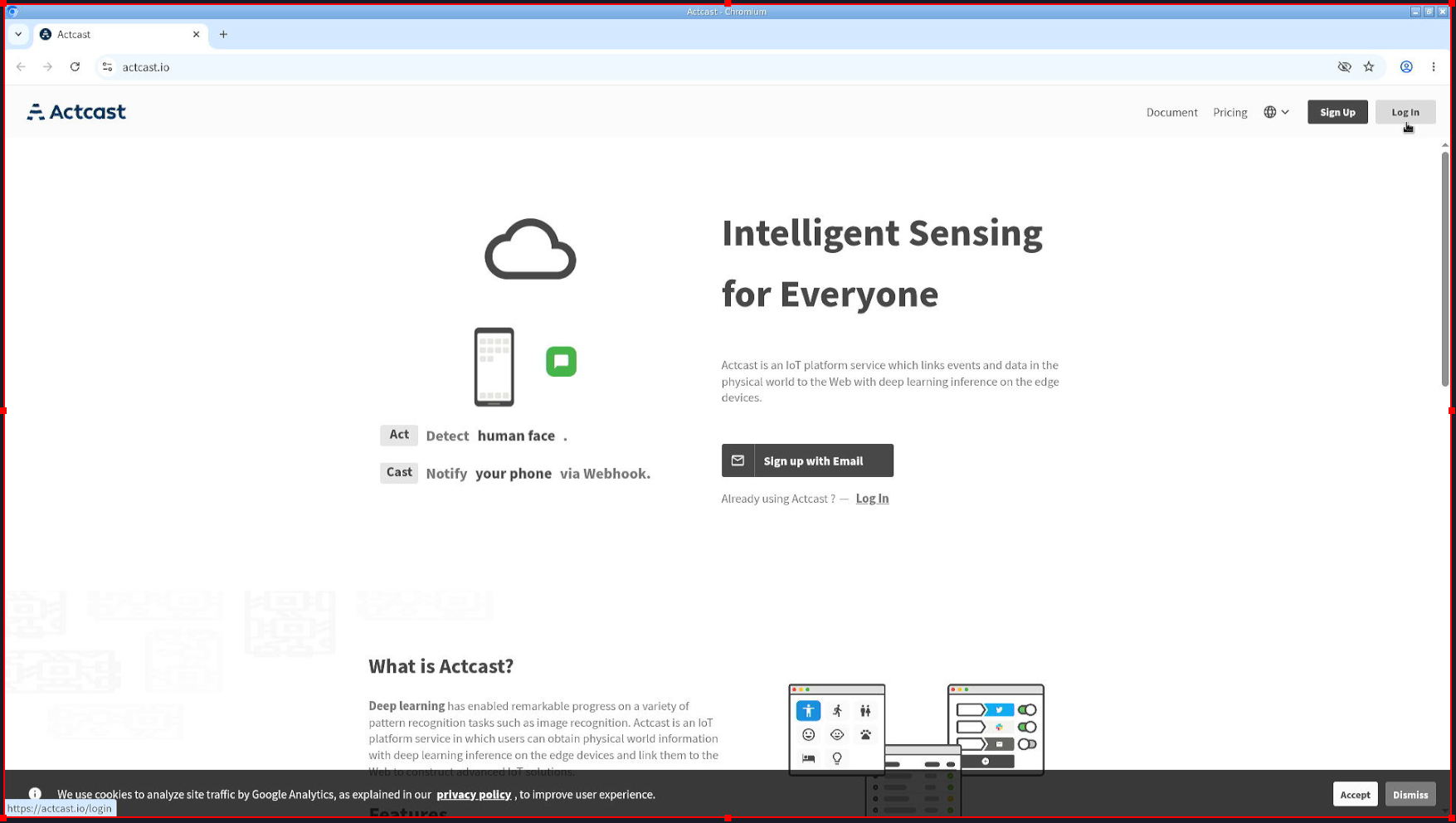The height and width of the screenshot is (823, 1456).
Task: Click the lightbulb icon in illustration
Action: coord(837,758)
